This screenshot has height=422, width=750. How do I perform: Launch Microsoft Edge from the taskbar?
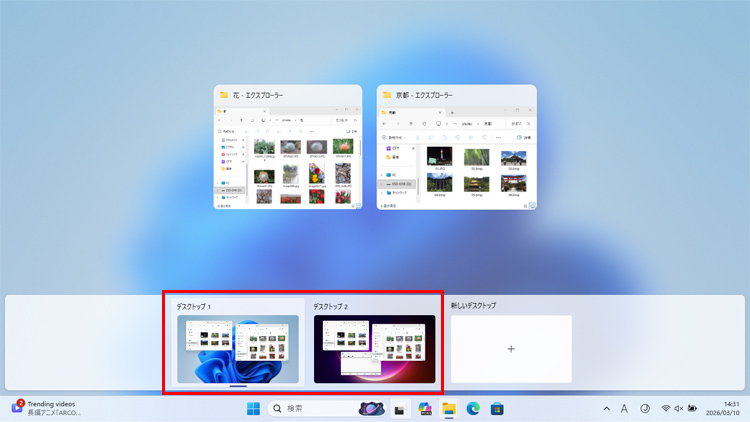pyautogui.click(x=473, y=409)
